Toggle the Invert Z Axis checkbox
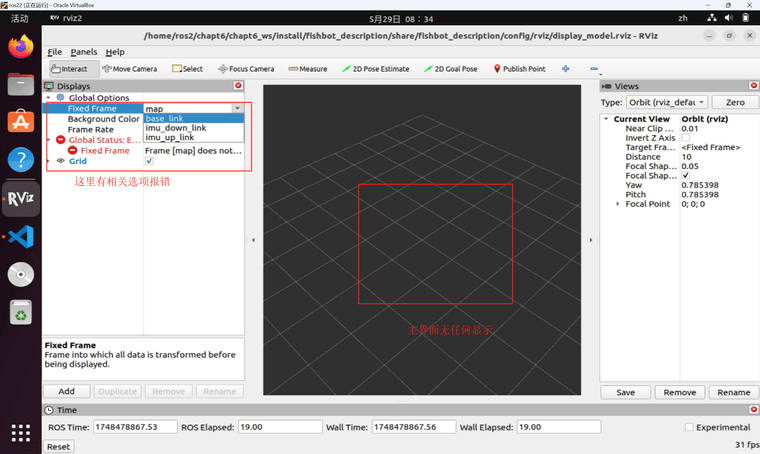Screen dimensions: 760x454 coord(686,138)
